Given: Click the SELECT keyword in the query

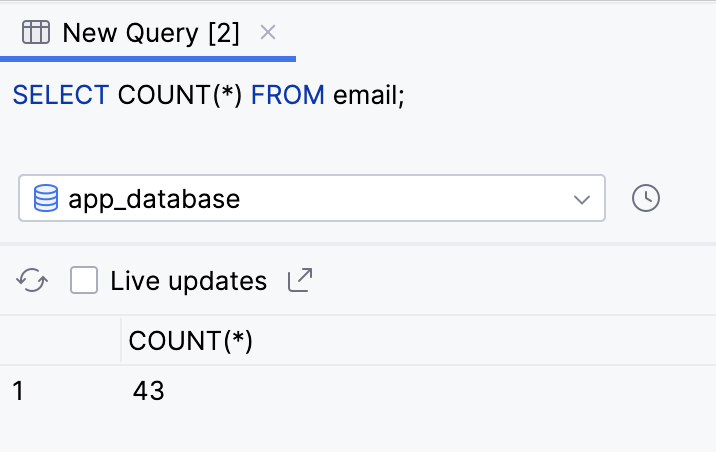Looking at the screenshot, I should coord(60,95).
